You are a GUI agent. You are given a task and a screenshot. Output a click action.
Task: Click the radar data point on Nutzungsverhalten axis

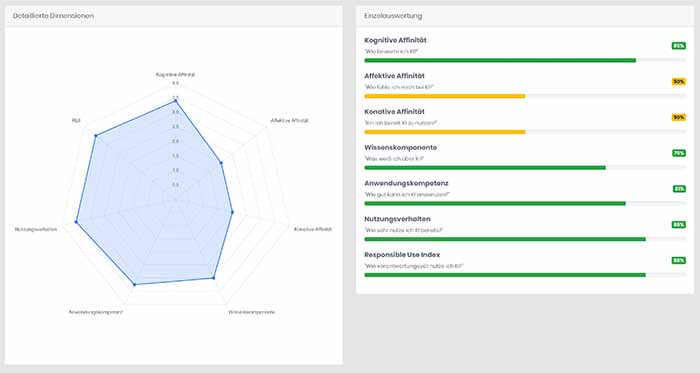(76, 222)
